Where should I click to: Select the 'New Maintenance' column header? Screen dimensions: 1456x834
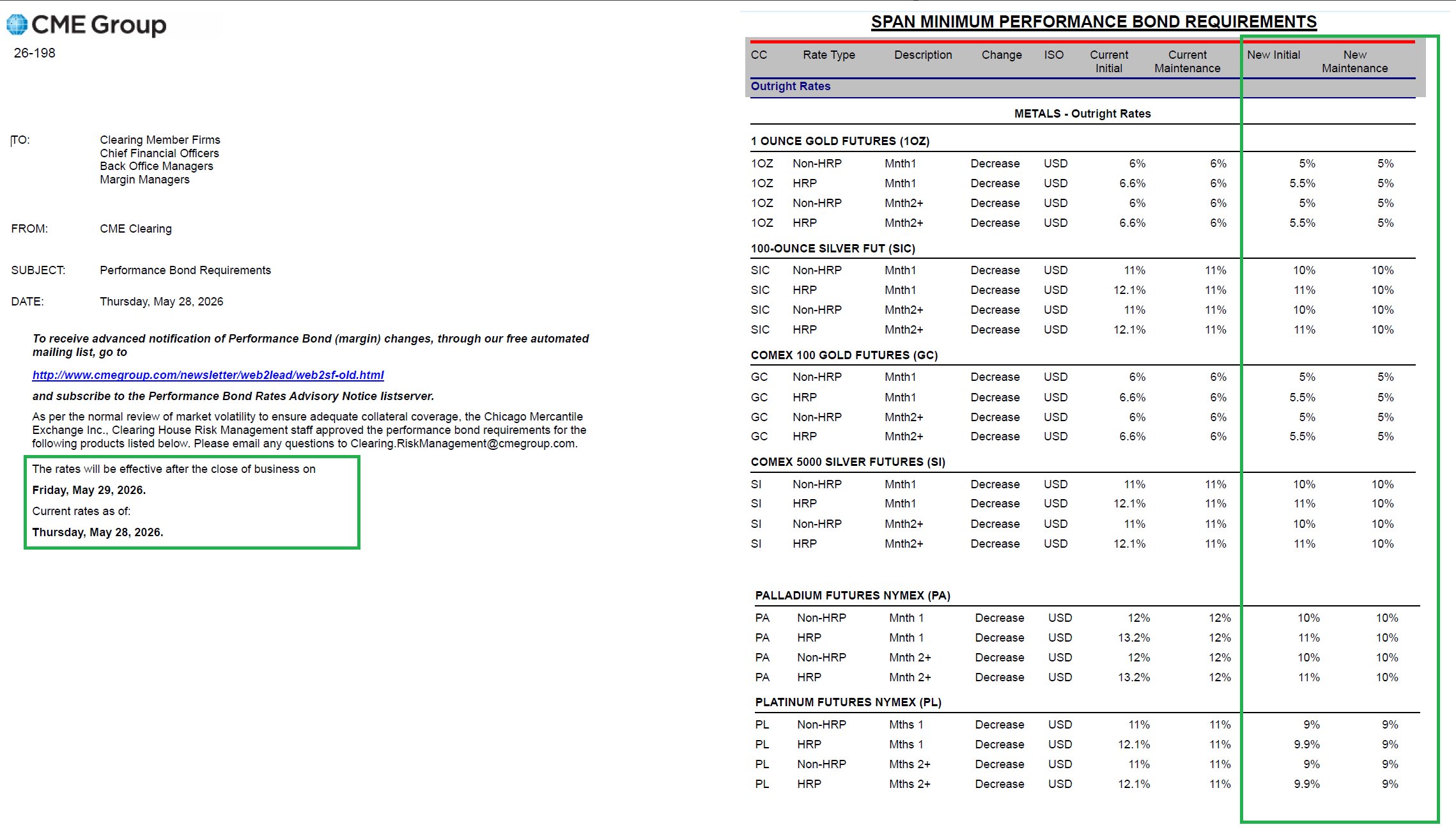coord(1355,61)
